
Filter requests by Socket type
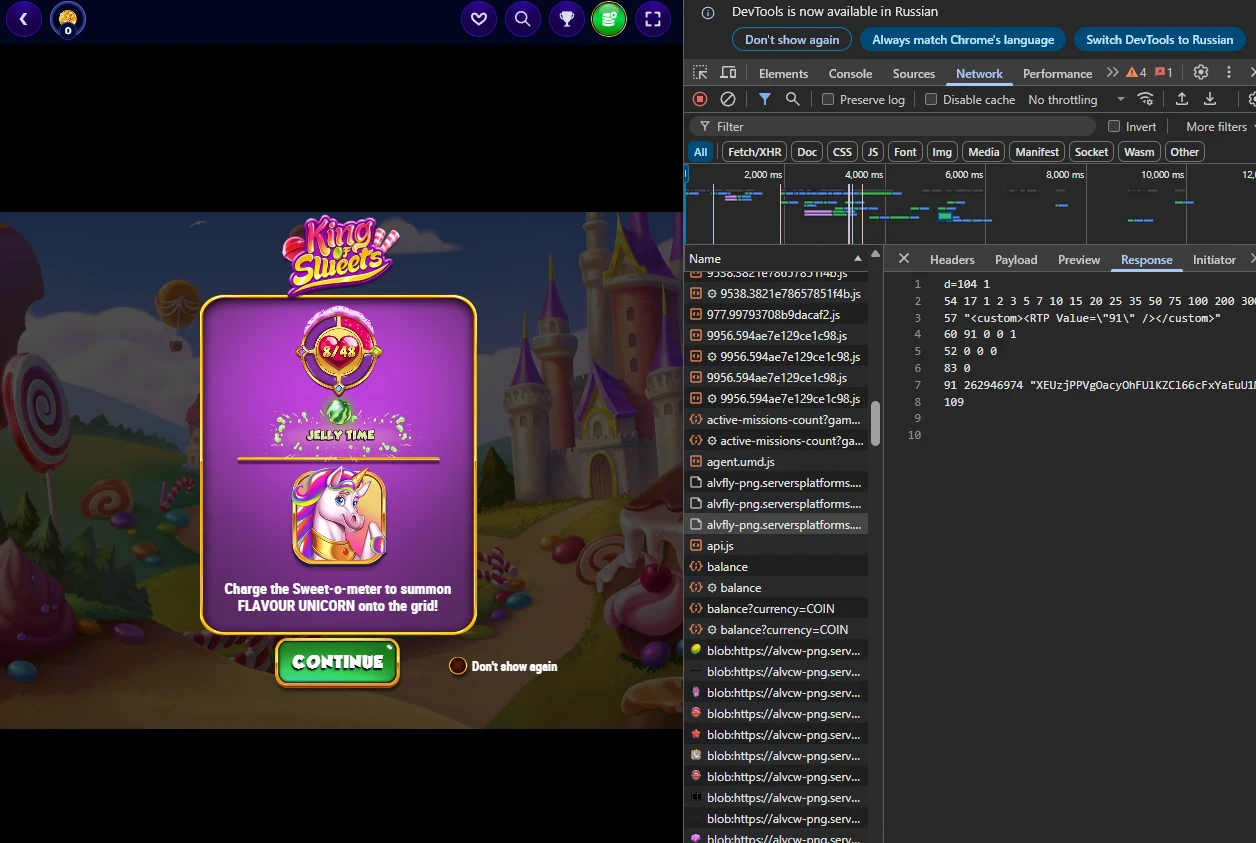pyautogui.click(x=1091, y=152)
